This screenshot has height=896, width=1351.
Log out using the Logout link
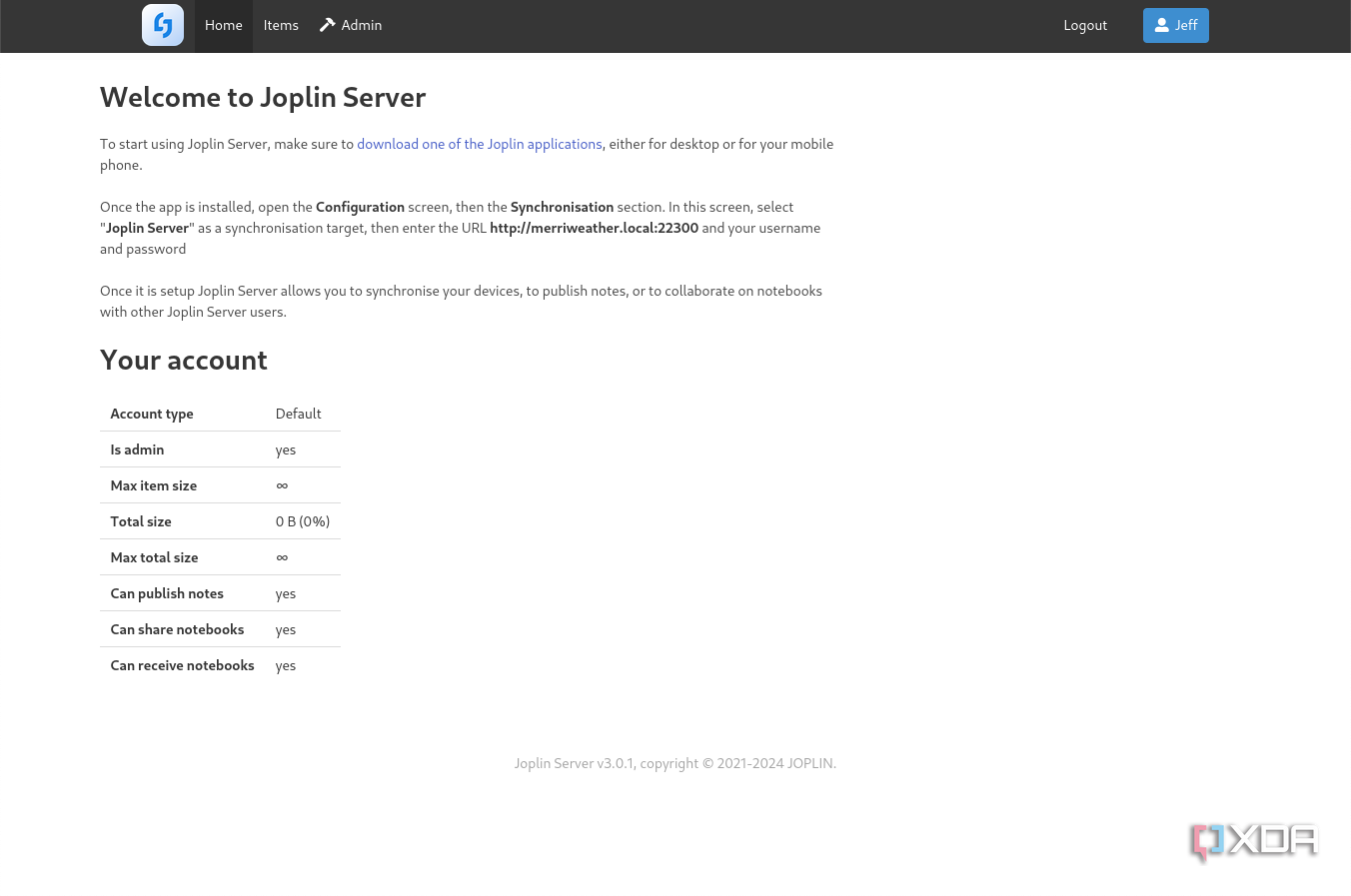point(1085,26)
